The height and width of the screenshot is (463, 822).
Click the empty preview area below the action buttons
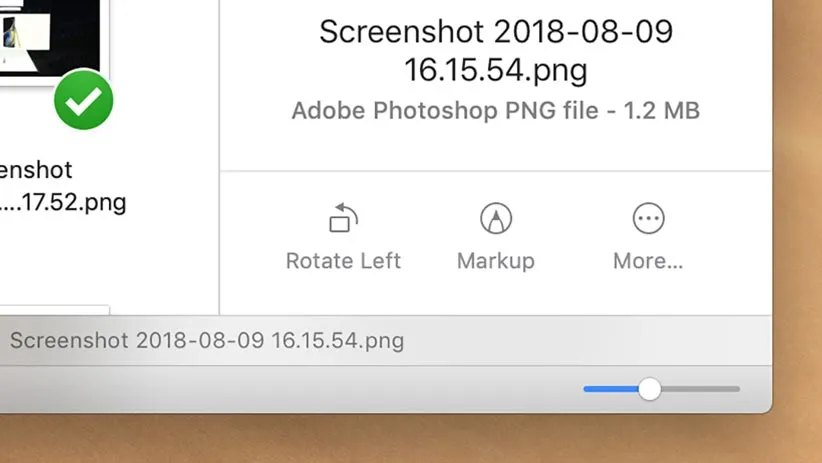(x=496, y=298)
